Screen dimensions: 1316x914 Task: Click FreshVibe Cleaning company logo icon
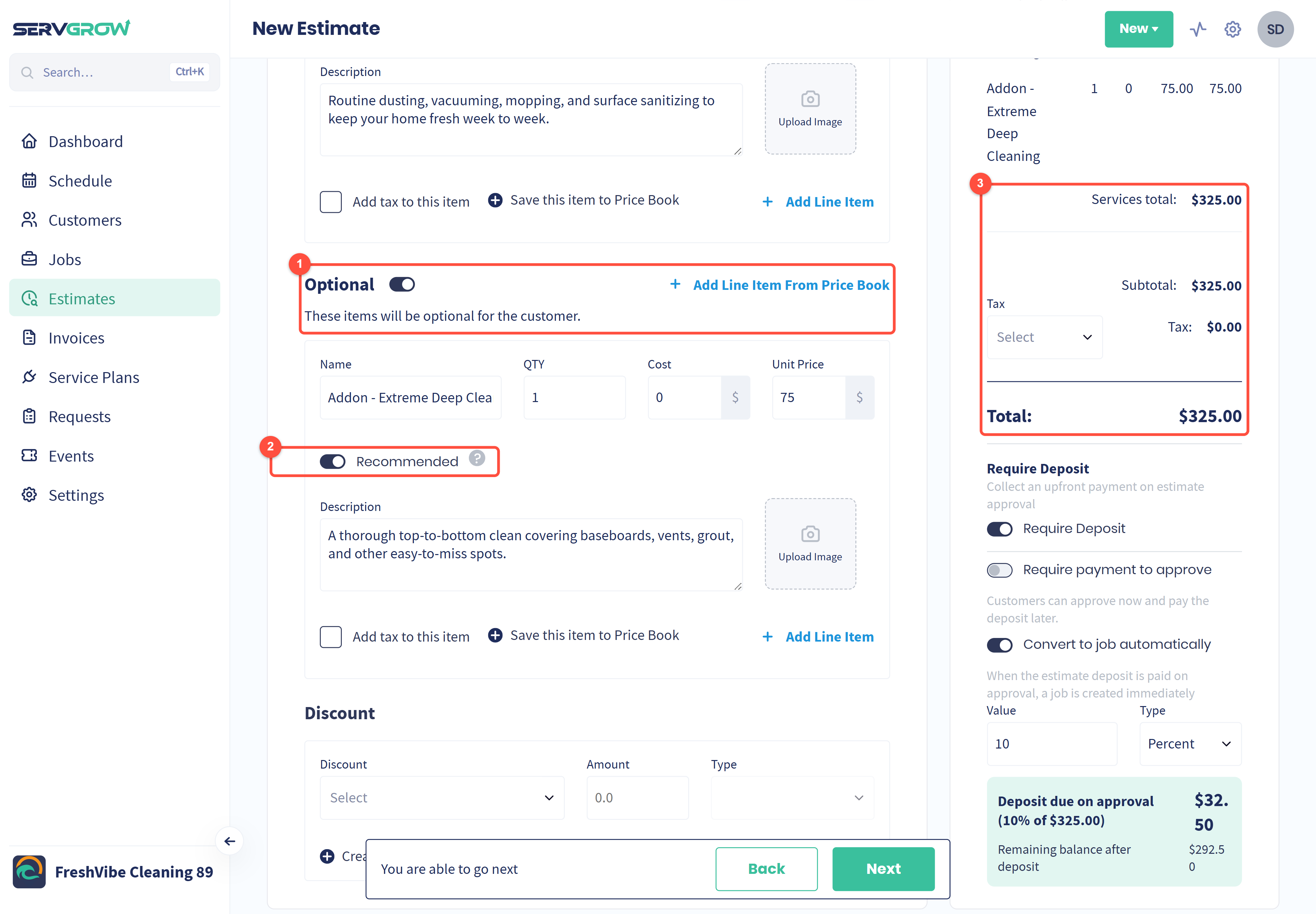[x=29, y=871]
